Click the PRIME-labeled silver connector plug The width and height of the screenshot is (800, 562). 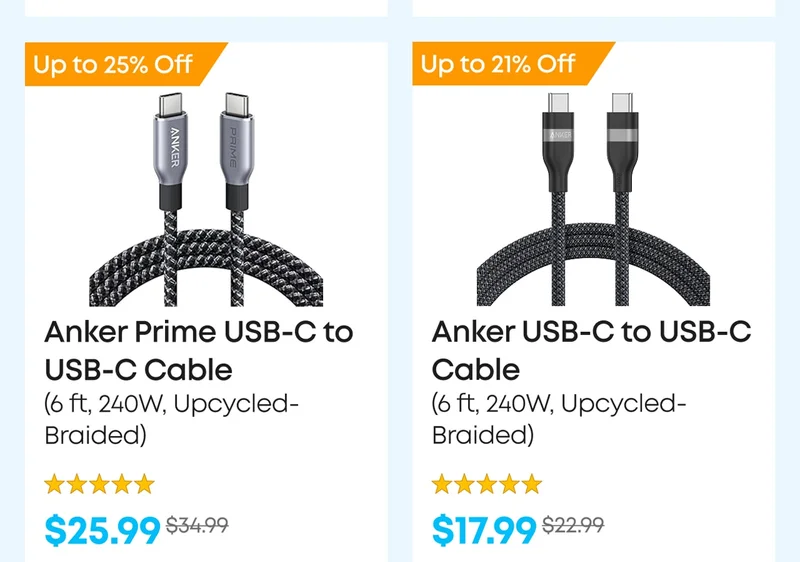coord(239,139)
